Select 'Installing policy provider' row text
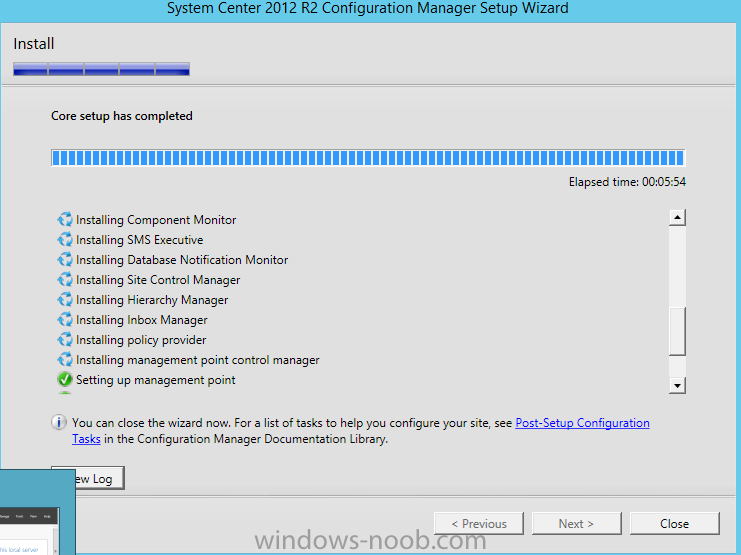 tap(141, 340)
